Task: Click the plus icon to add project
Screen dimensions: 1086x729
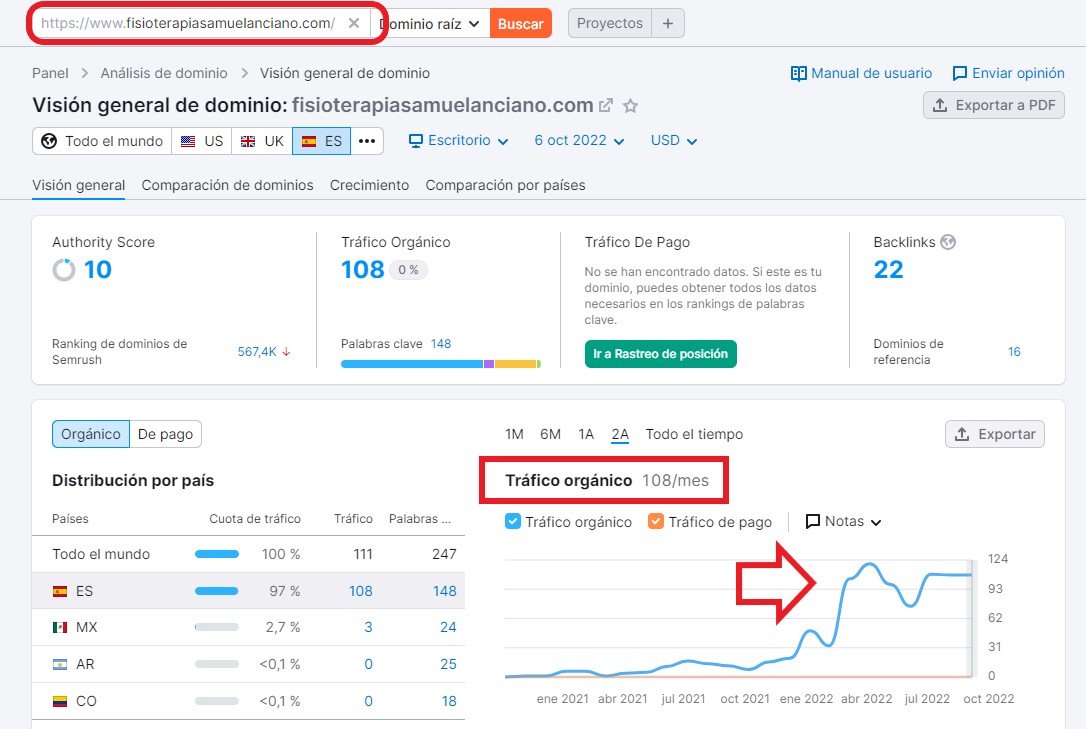Action: point(668,23)
